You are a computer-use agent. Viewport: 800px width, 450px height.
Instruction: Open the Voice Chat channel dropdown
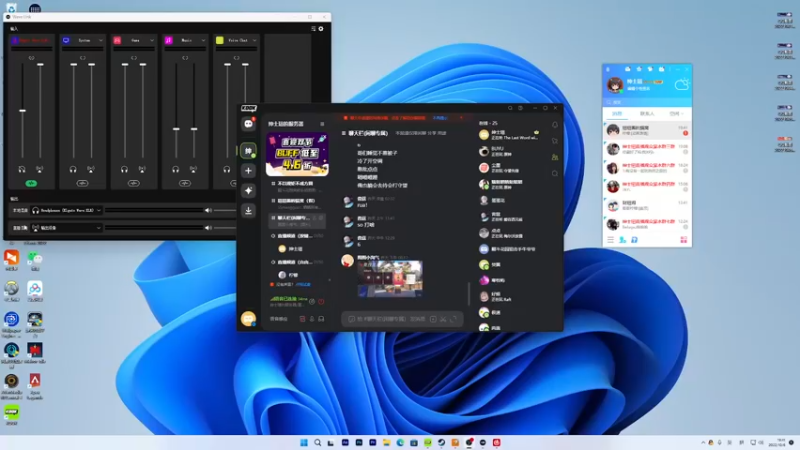pos(252,41)
